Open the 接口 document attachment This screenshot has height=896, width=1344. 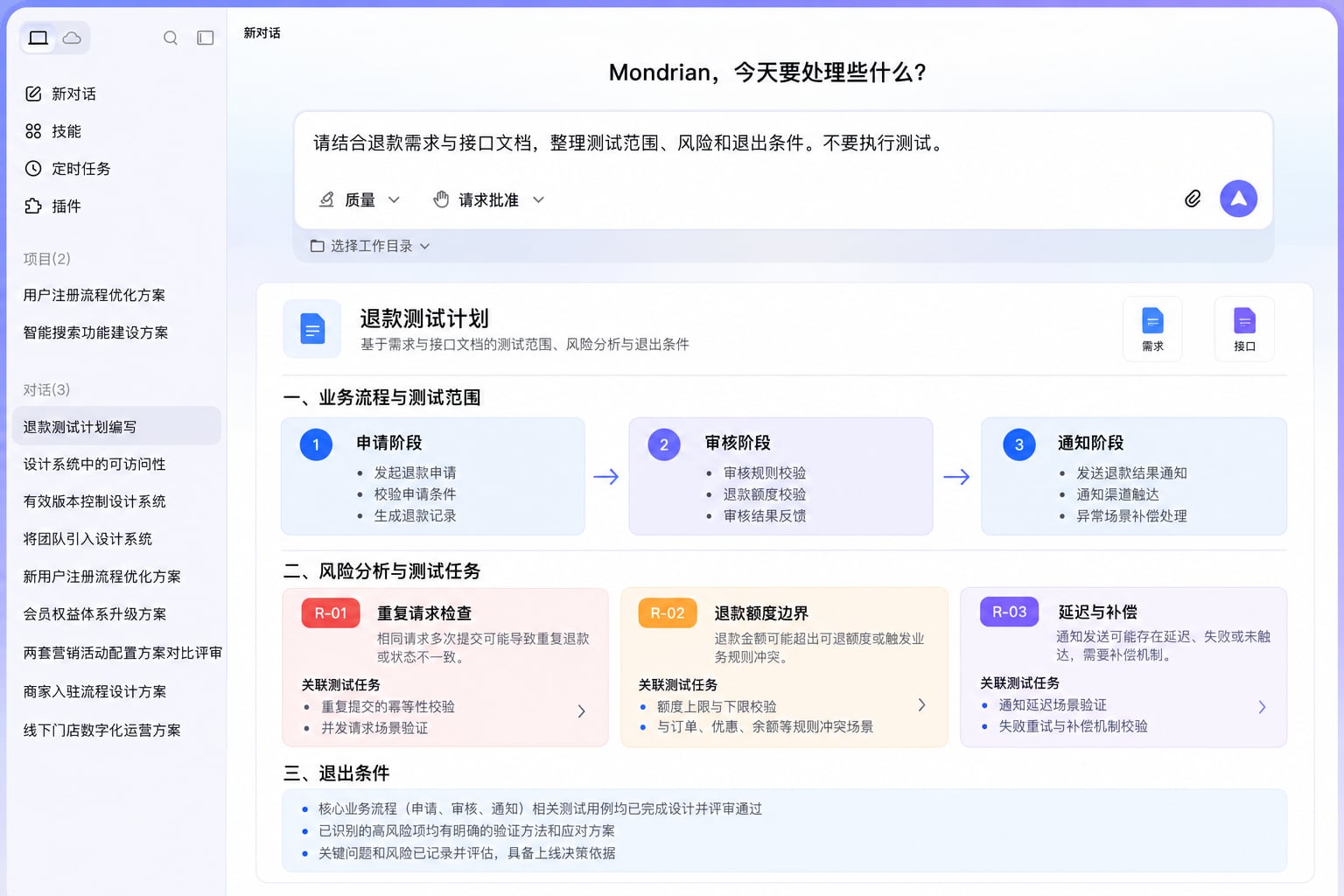1244,329
